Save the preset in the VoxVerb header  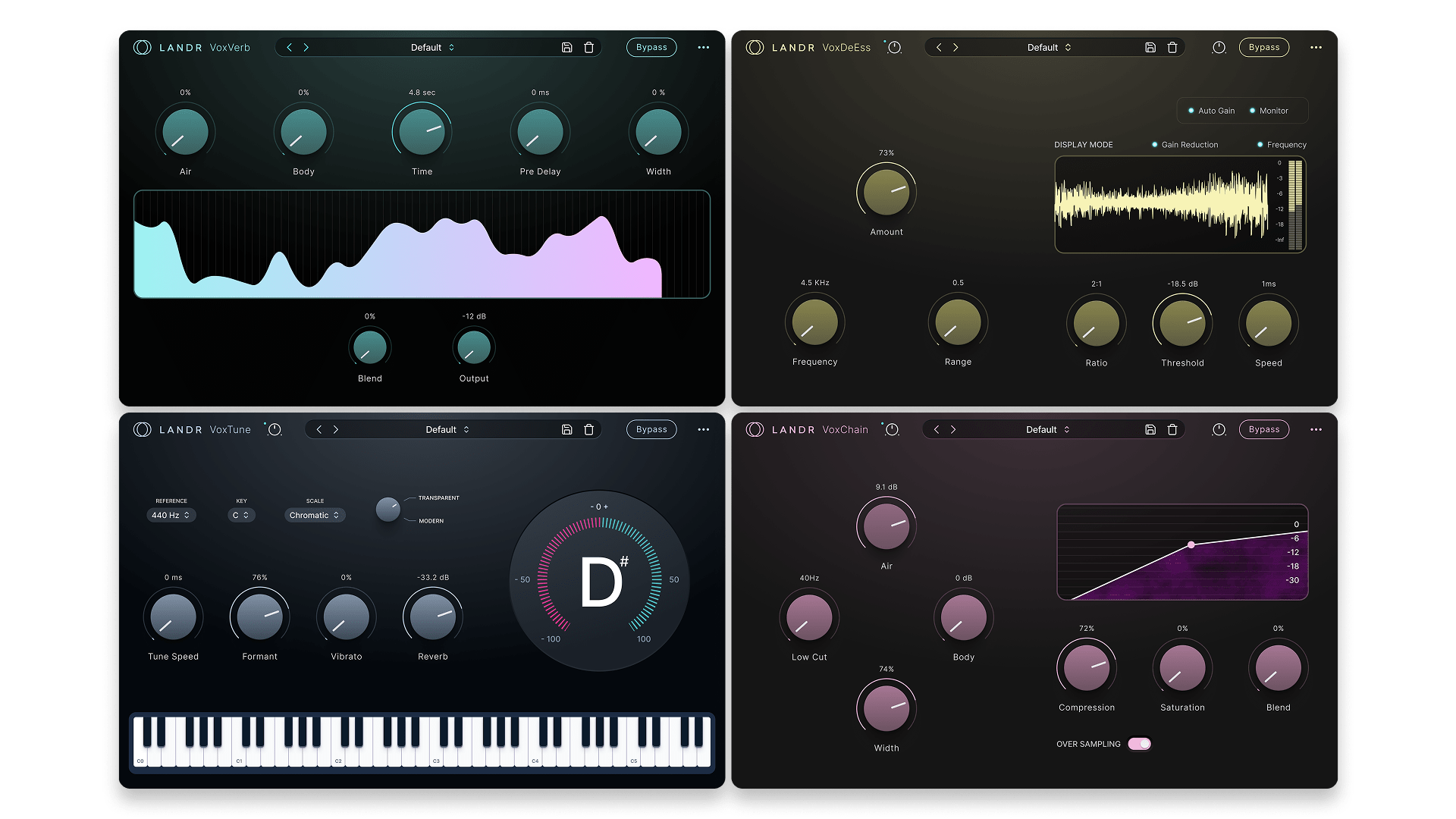(x=566, y=47)
